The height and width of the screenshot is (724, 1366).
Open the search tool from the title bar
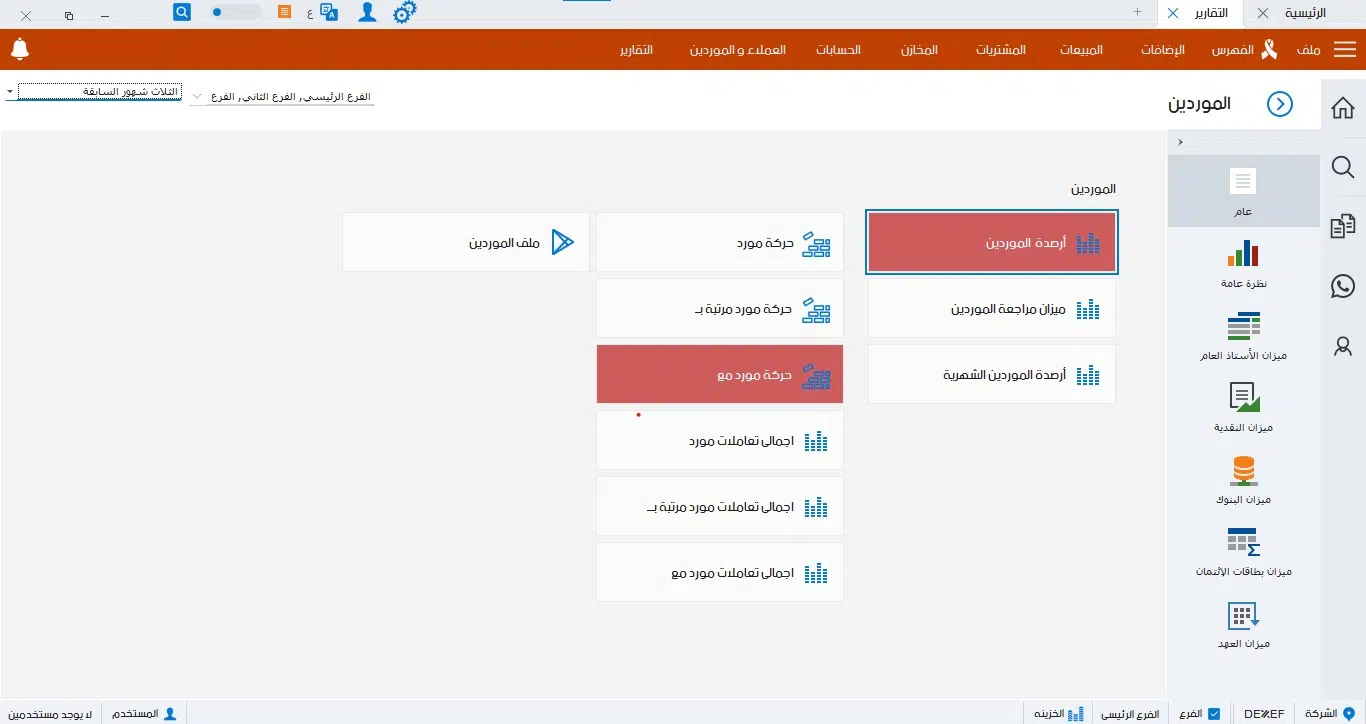181,11
